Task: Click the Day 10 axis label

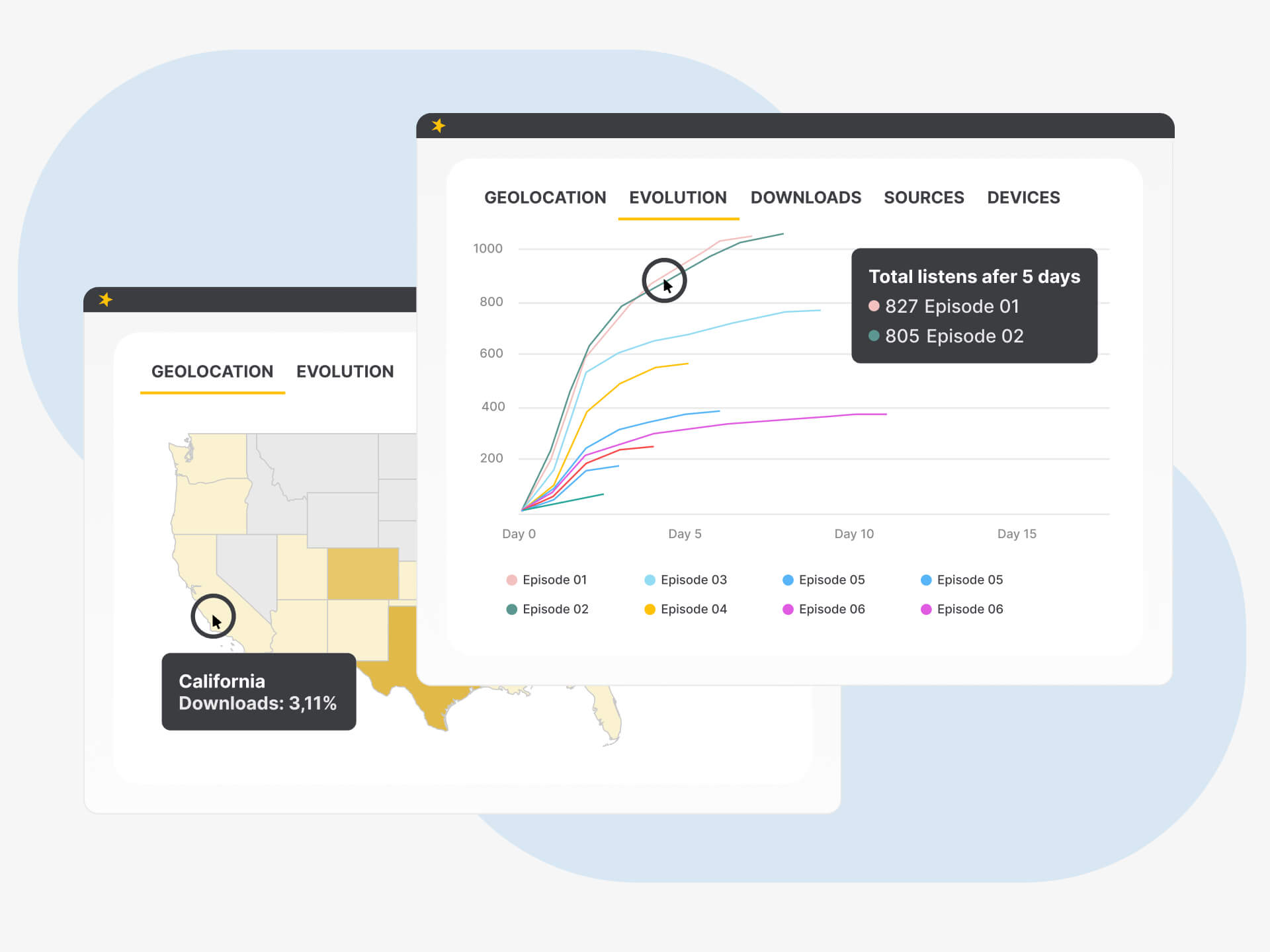Action: 853,534
